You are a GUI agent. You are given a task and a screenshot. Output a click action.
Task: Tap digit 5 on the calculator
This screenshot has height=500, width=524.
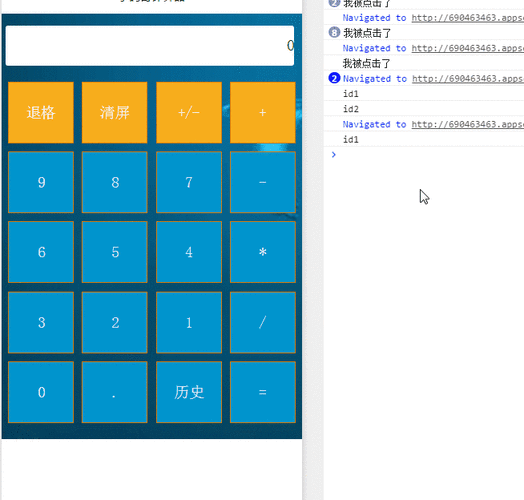pos(115,252)
